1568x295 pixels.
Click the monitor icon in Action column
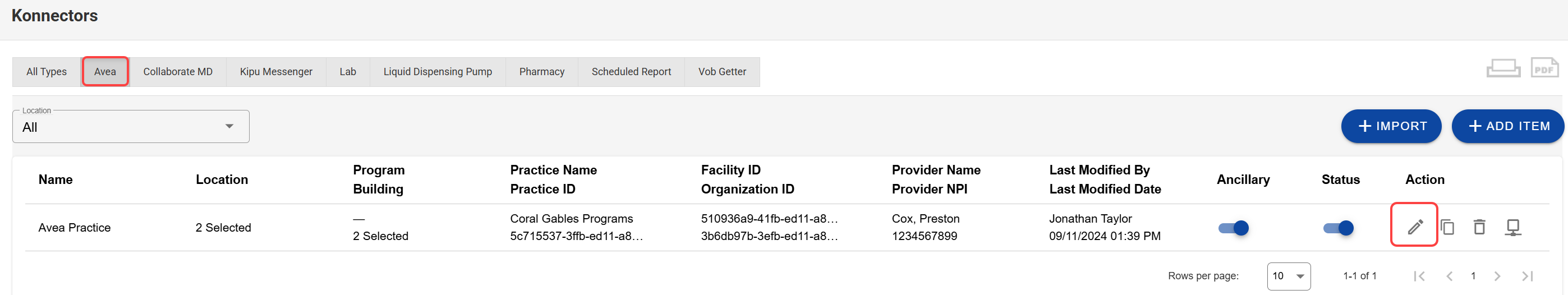click(x=1512, y=227)
